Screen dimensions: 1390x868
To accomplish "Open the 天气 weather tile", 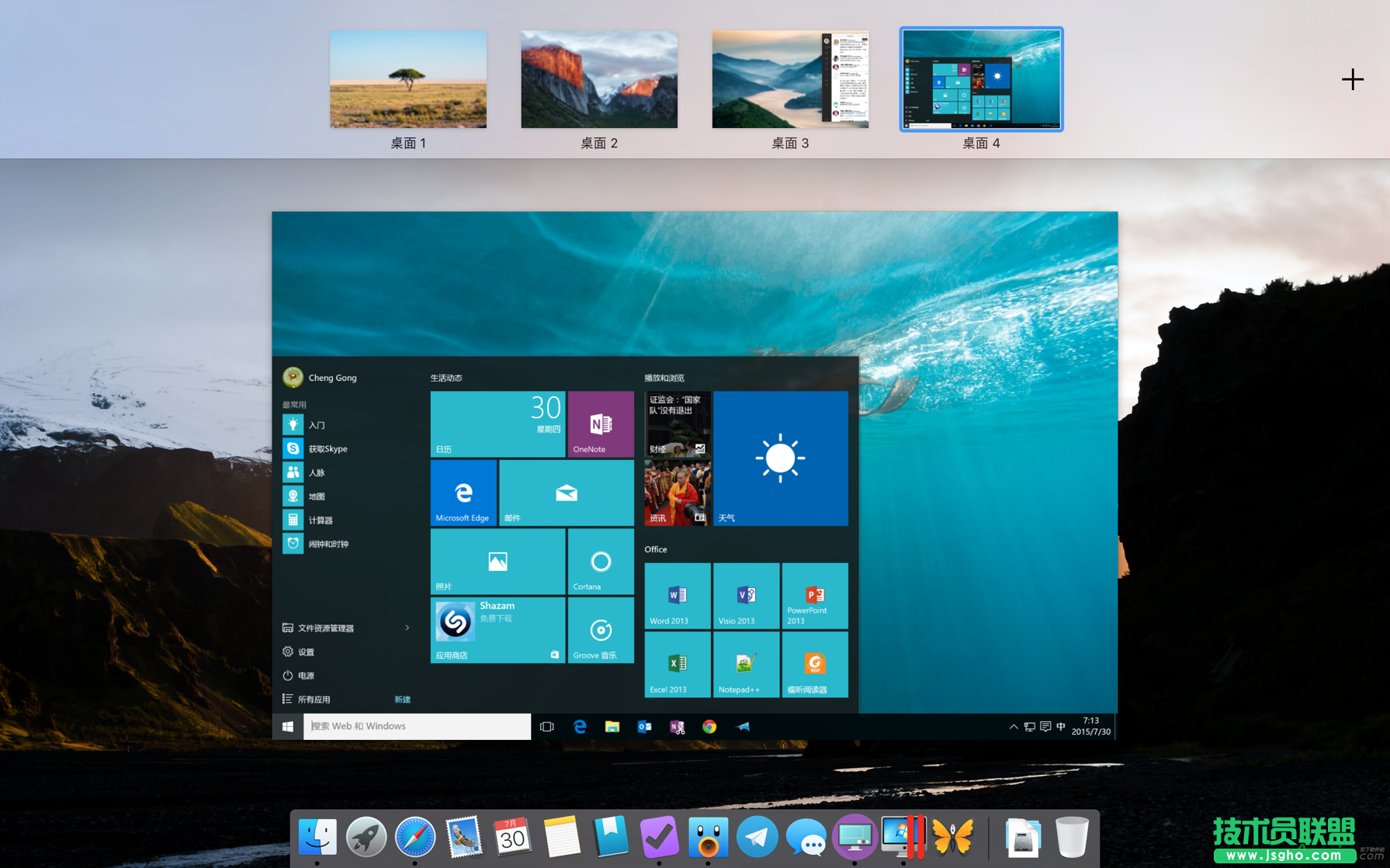I will pos(780,458).
